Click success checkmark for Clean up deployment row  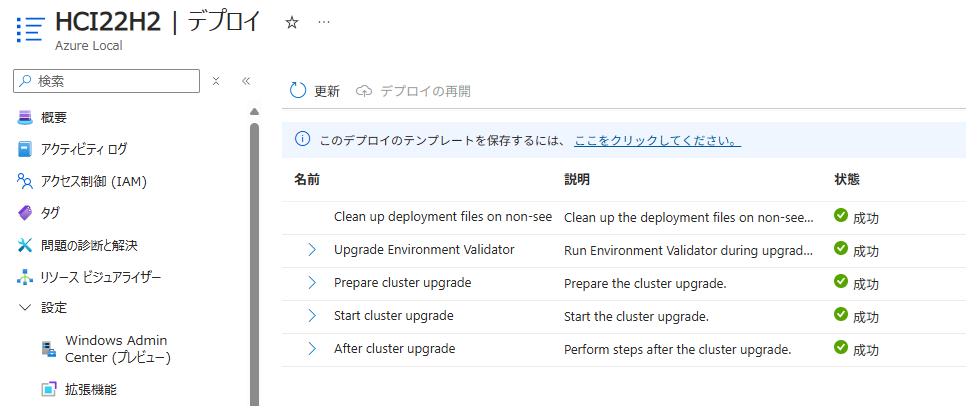pyautogui.click(x=840, y=215)
